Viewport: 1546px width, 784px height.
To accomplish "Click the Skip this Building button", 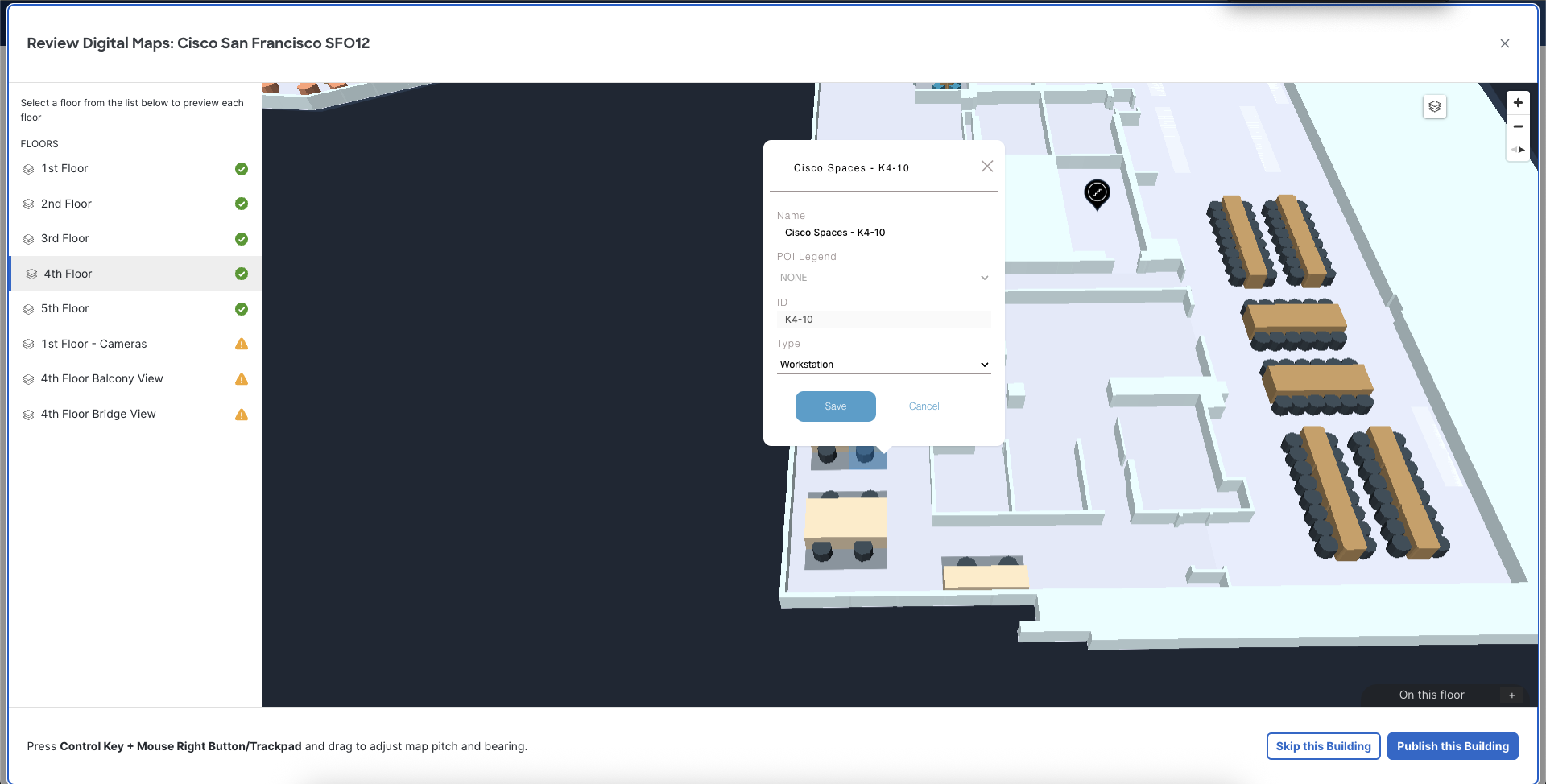I will click(1323, 746).
